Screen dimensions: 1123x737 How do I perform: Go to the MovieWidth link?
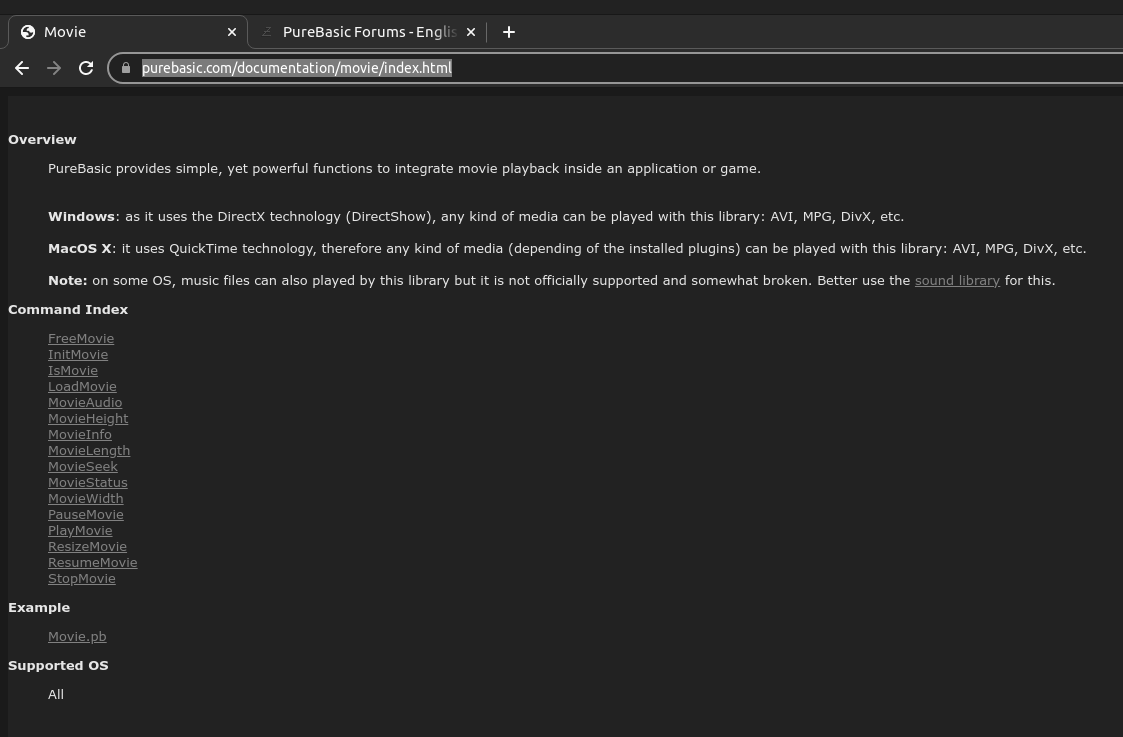pos(85,498)
